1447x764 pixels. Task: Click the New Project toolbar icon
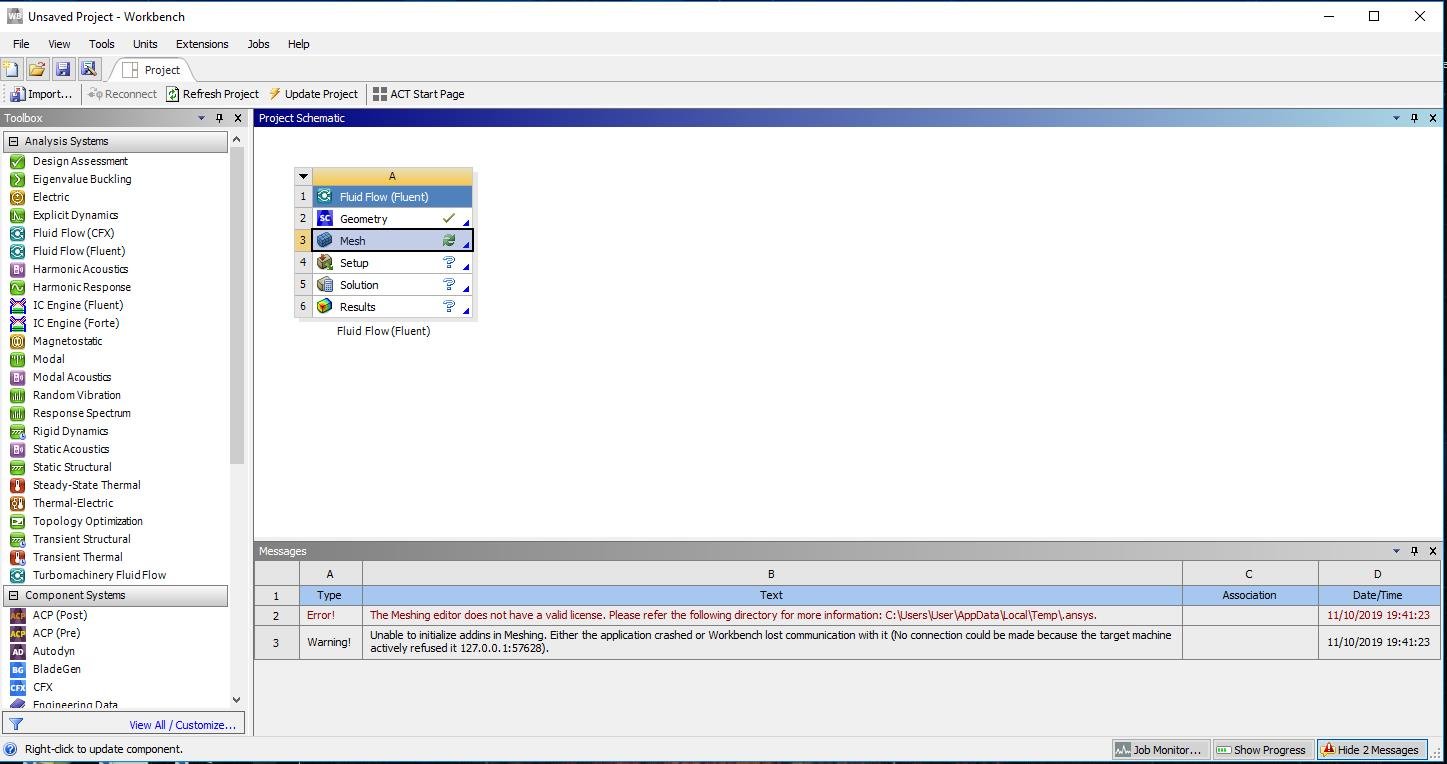pyautogui.click(x=11, y=69)
